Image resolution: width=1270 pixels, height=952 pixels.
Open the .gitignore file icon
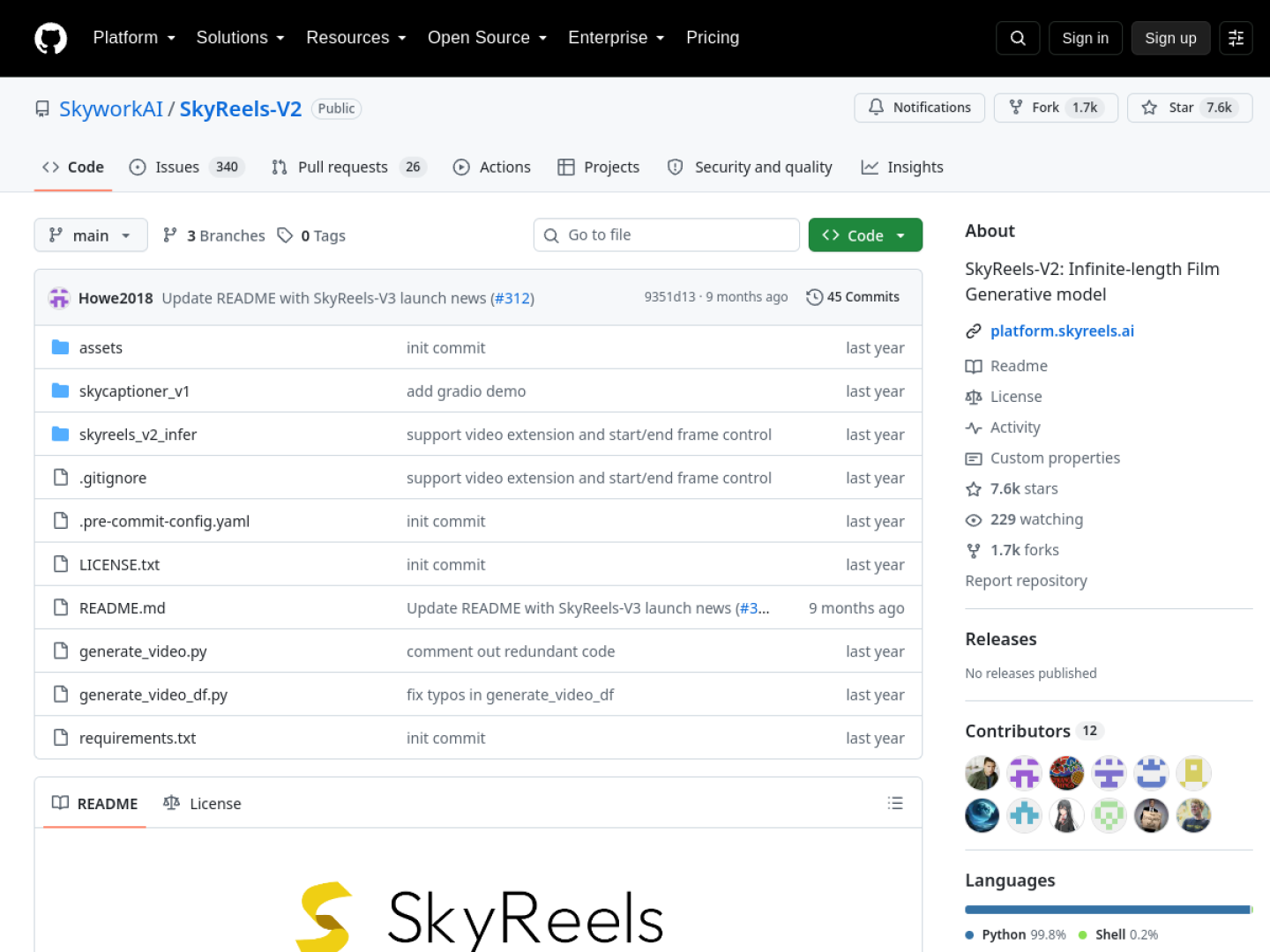(60, 477)
